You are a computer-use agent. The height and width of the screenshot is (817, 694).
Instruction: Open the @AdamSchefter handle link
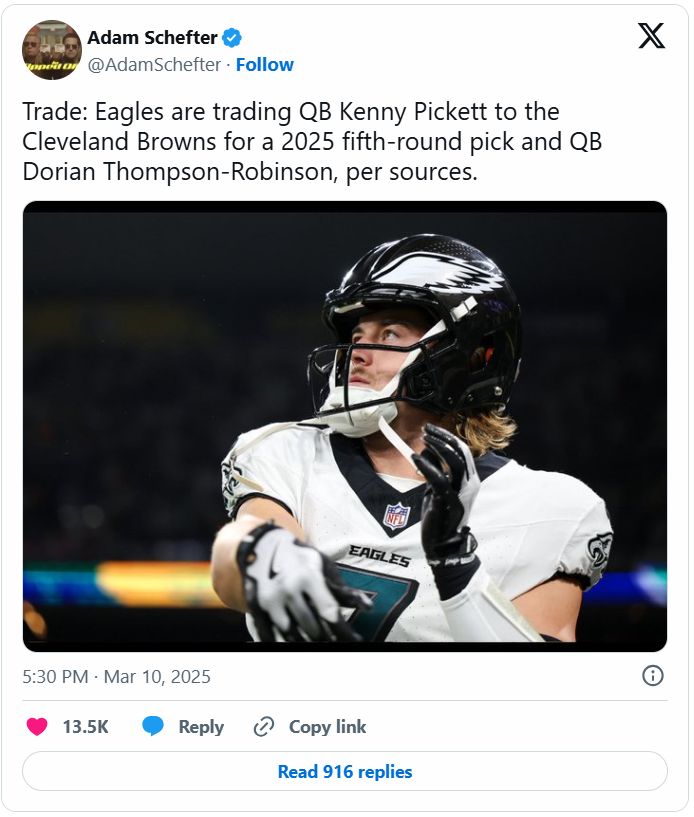[x=154, y=65]
